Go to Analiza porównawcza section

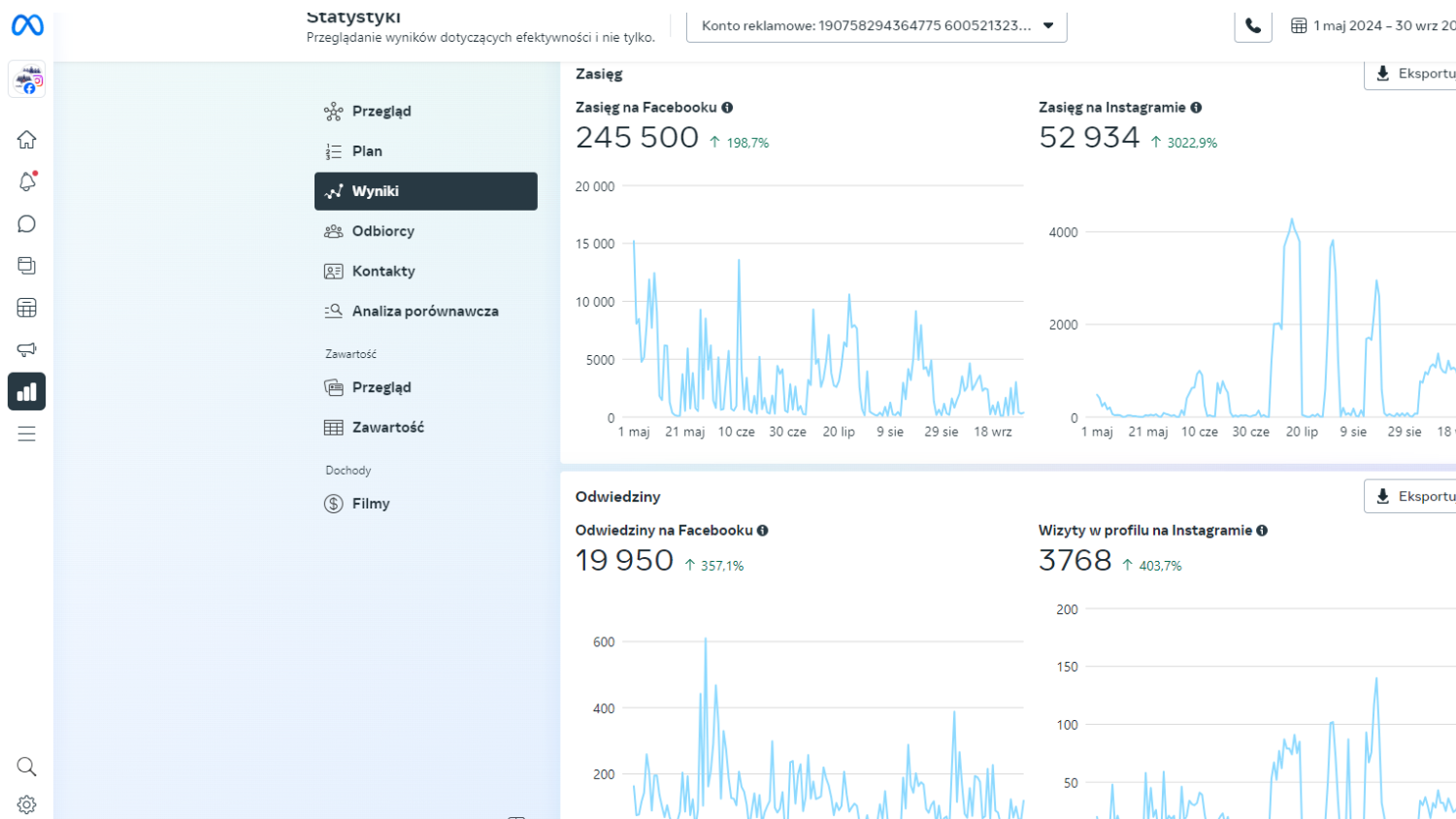(x=424, y=311)
